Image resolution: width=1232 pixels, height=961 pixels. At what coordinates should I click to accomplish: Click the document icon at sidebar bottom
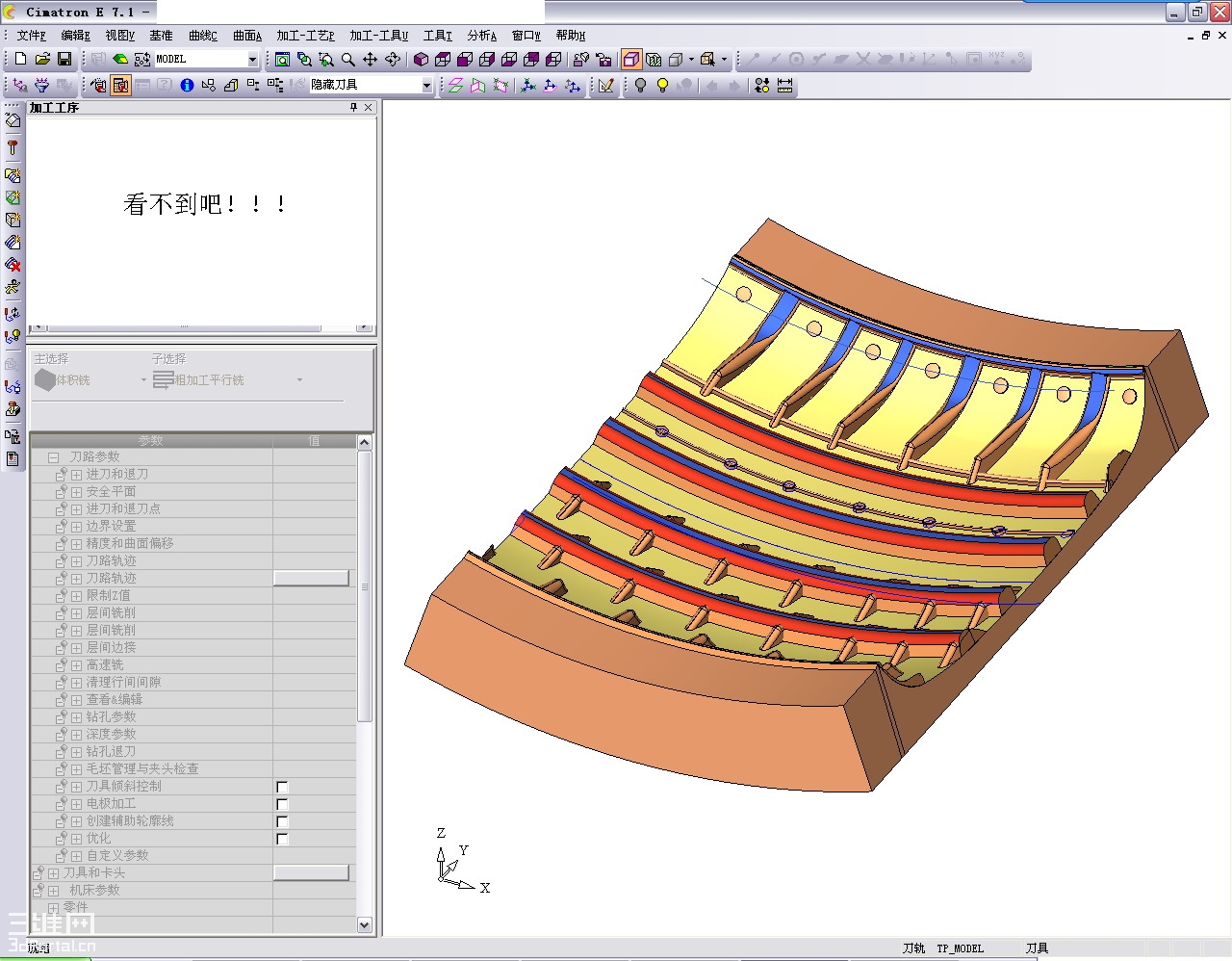pyautogui.click(x=13, y=459)
